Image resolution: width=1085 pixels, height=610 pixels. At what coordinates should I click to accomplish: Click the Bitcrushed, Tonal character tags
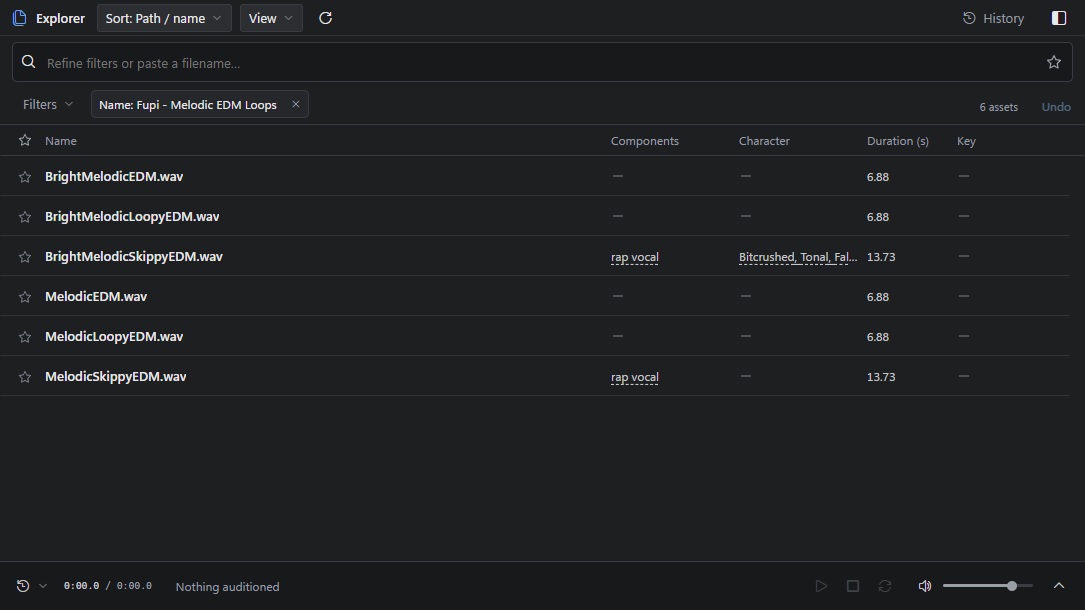pos(798,257)
